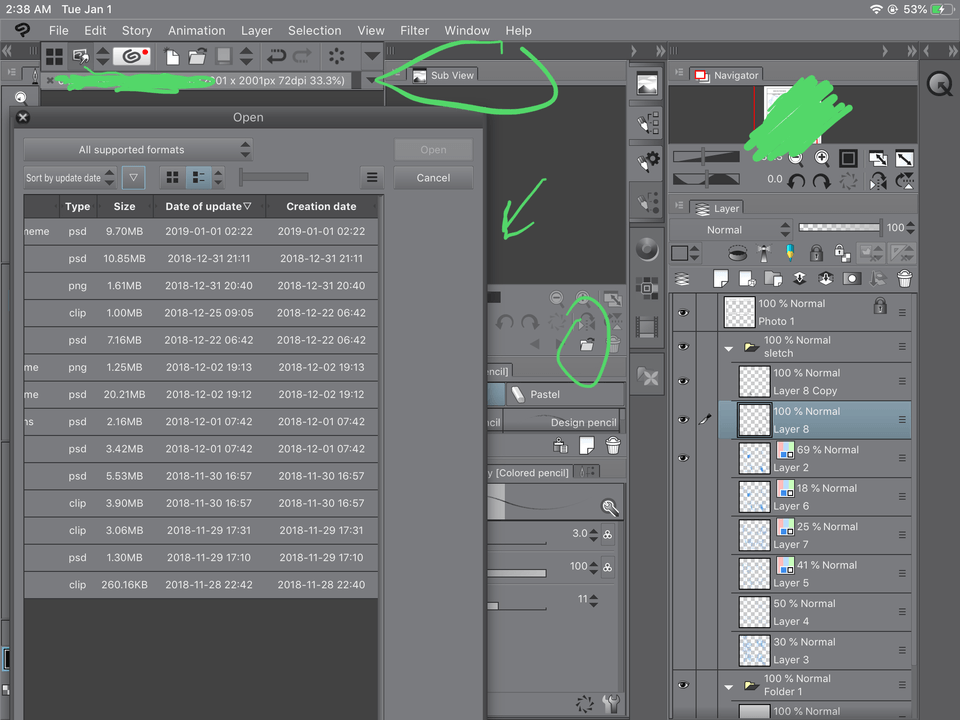Open dialog hamburger menu button

pyautogui.click(x=372, y=178)
